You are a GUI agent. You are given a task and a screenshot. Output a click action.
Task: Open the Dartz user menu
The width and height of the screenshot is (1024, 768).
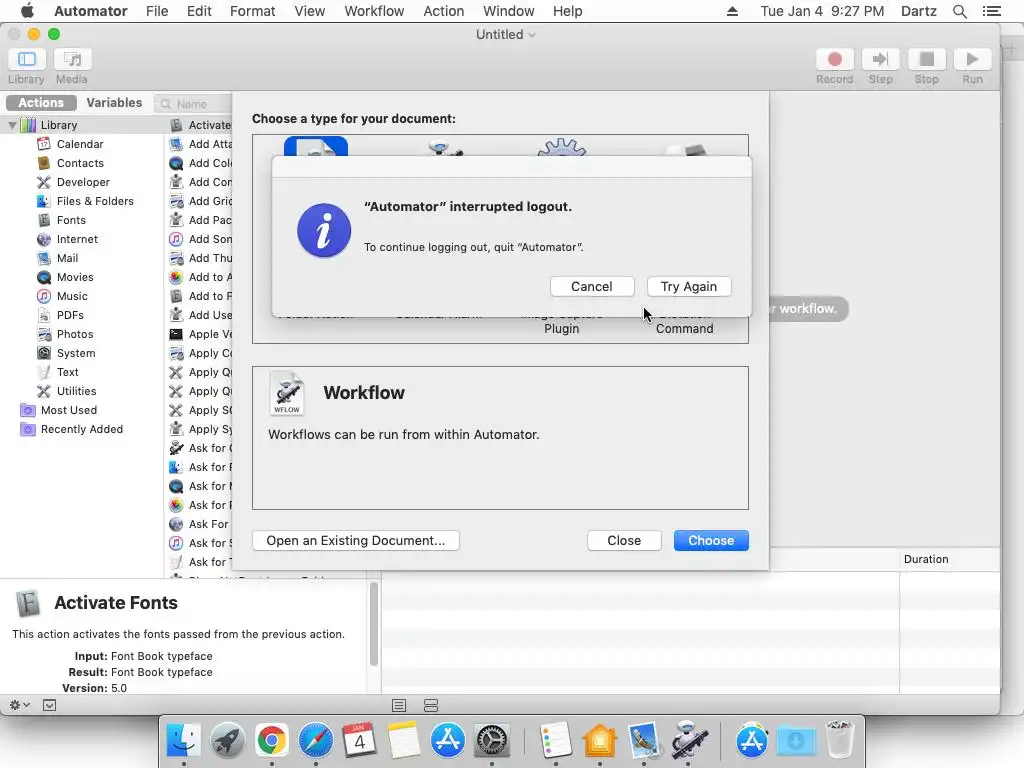pyautogui.click(x=918, y=11)
